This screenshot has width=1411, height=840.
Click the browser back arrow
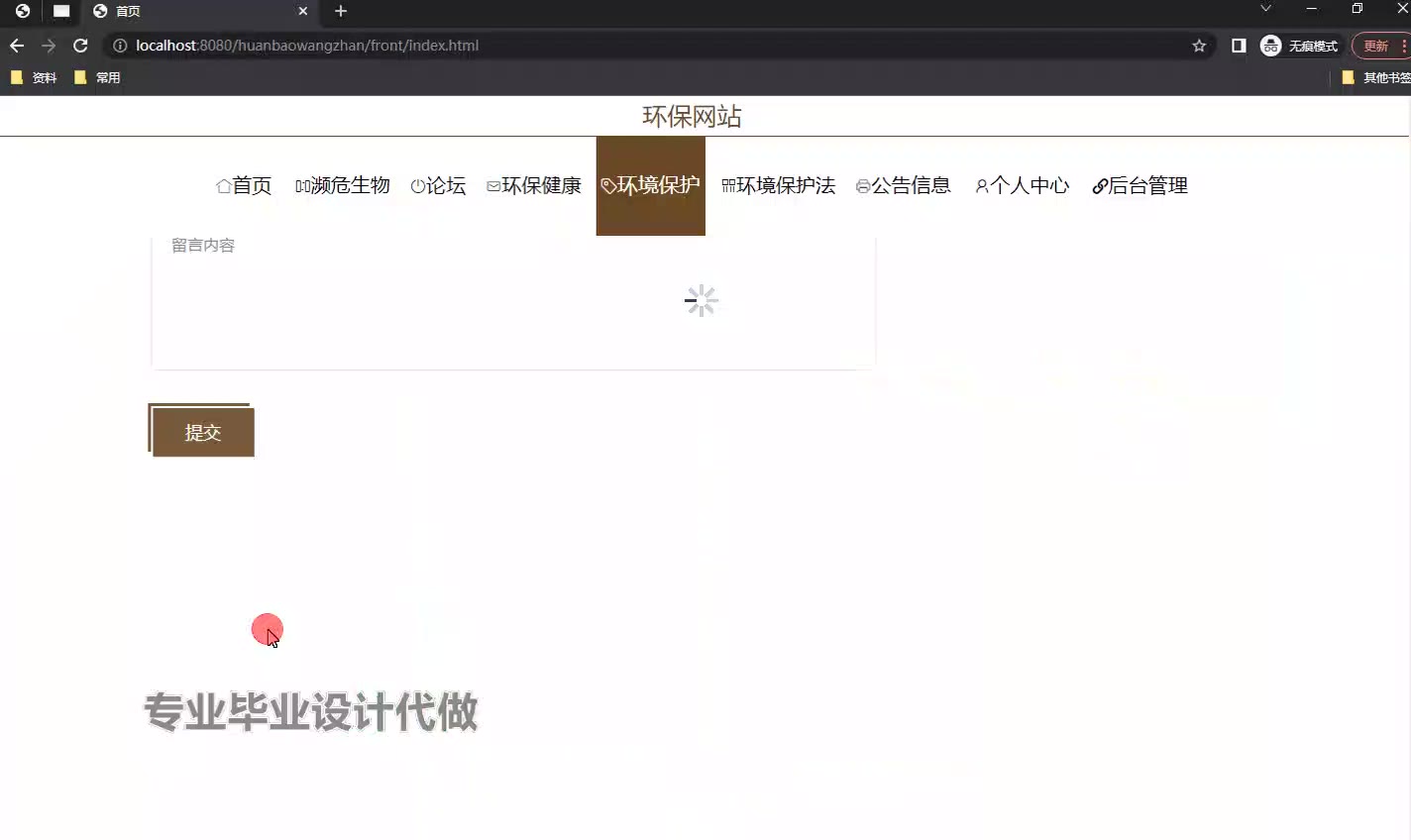[17, 46]
